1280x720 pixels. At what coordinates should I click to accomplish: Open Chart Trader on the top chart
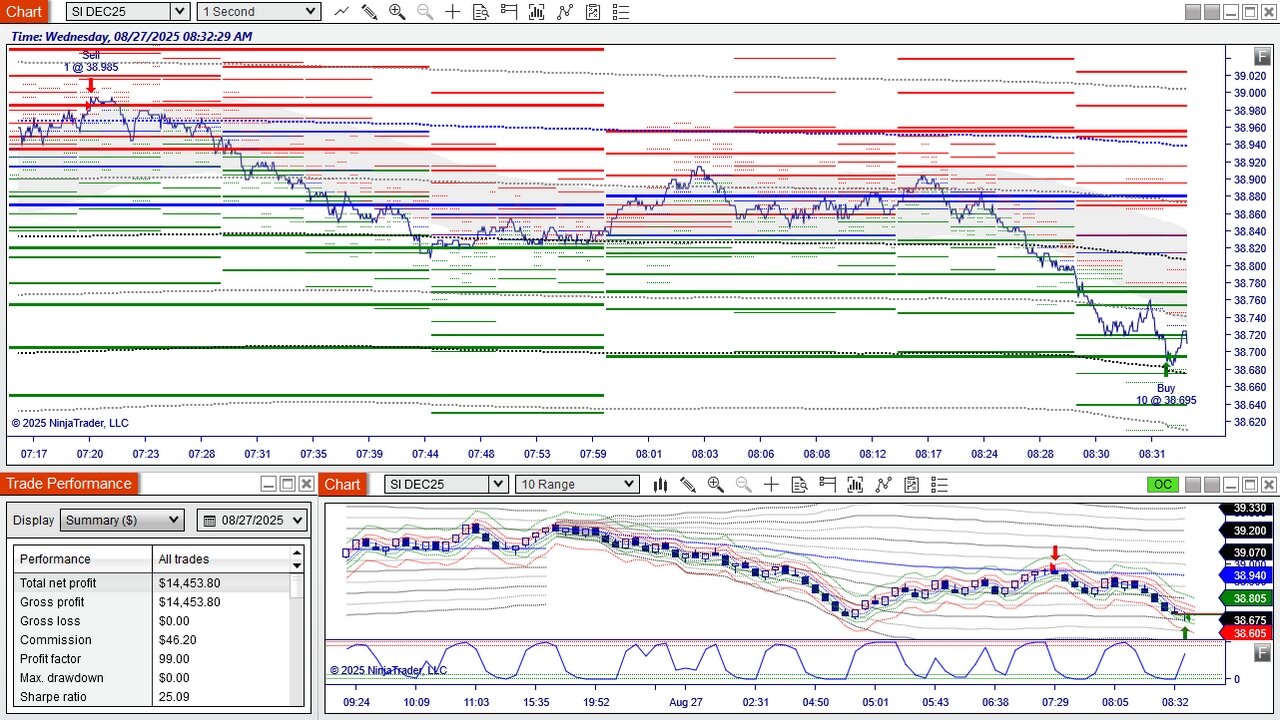tap(509, 12)
